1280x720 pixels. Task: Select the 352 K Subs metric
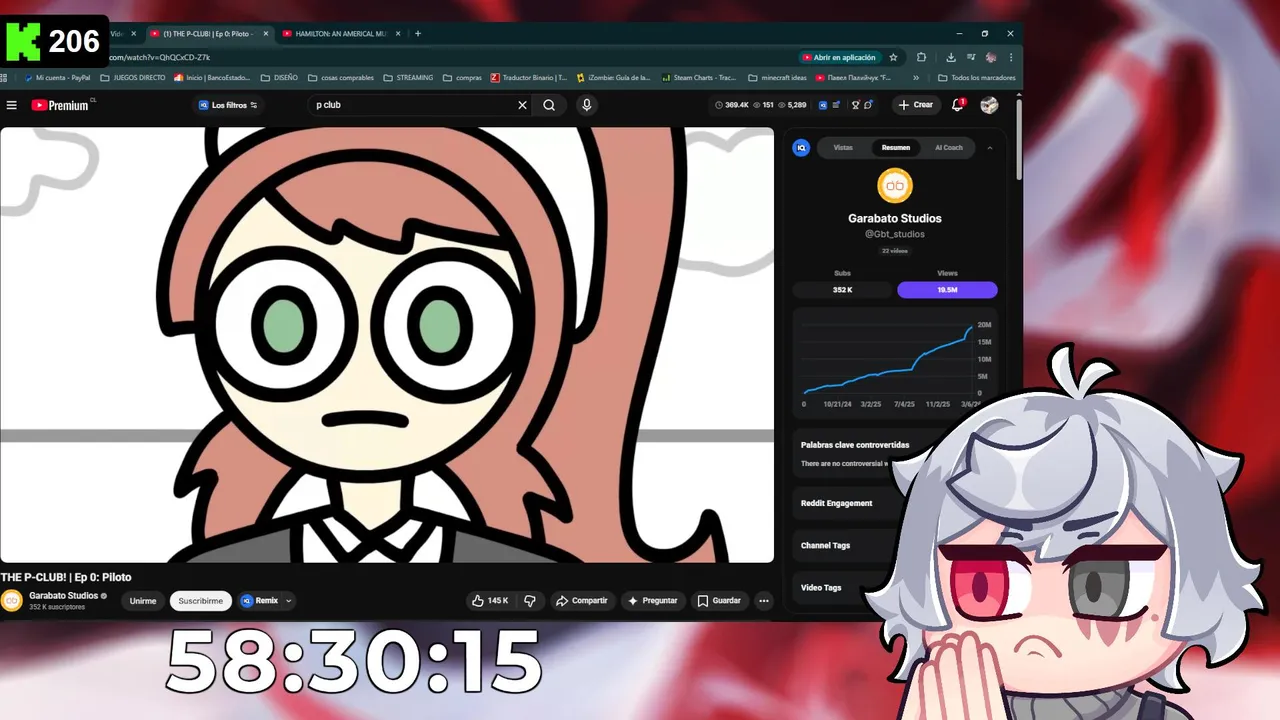[x=842, y=290]
